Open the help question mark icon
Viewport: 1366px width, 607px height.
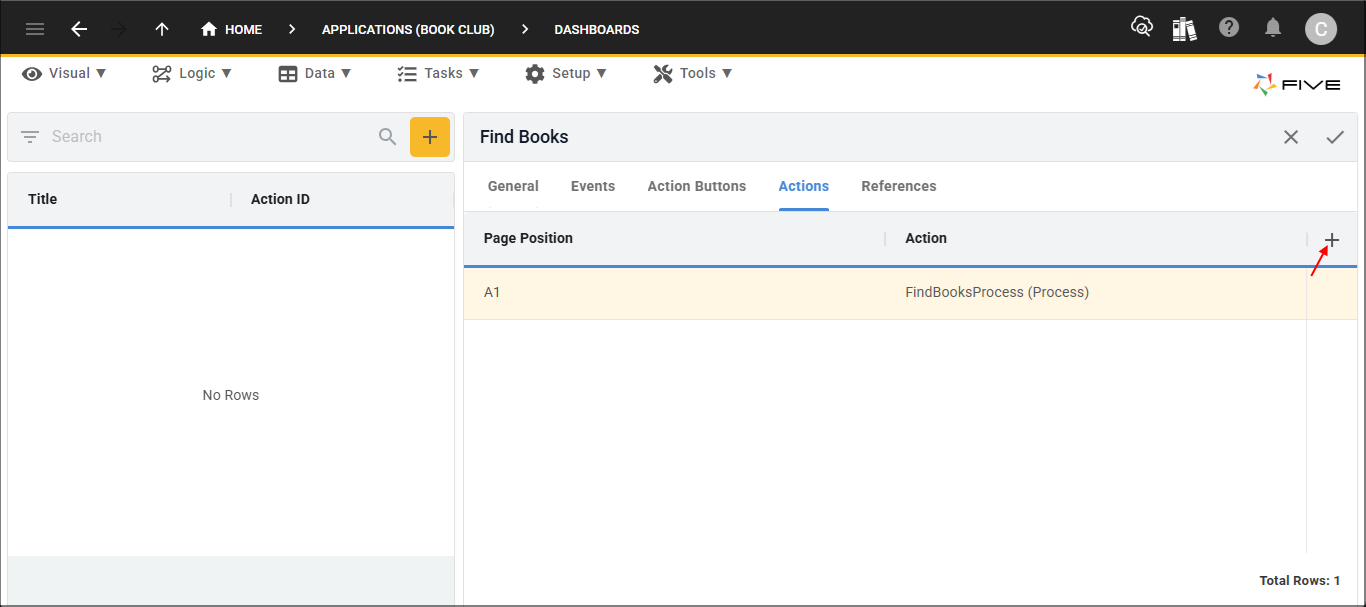click(x=1228, y=27)
